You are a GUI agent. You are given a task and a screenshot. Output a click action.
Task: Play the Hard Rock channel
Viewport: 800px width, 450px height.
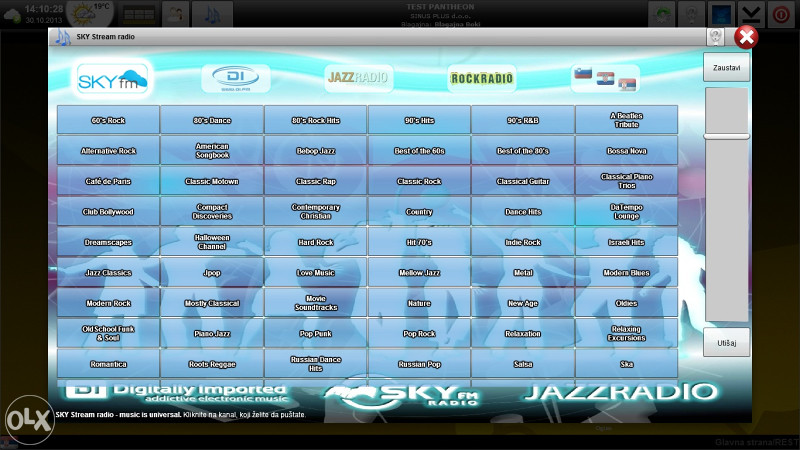pyautogui.click(x=315, y=242)
